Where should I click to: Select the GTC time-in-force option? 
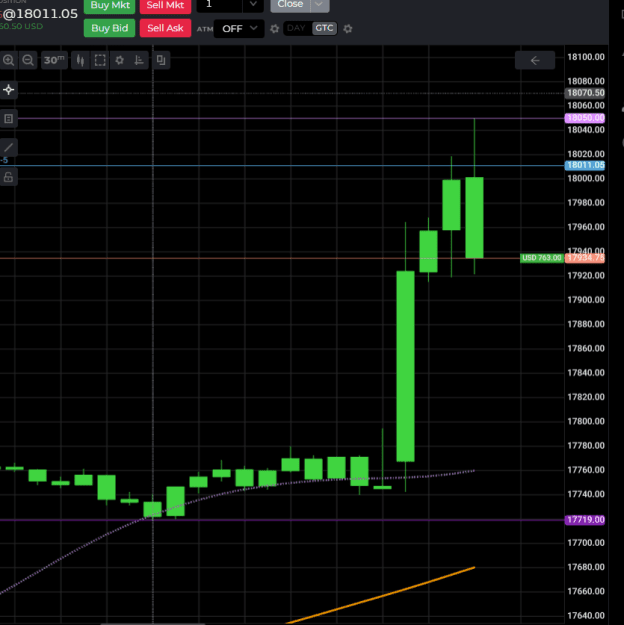tap(324, 28)
